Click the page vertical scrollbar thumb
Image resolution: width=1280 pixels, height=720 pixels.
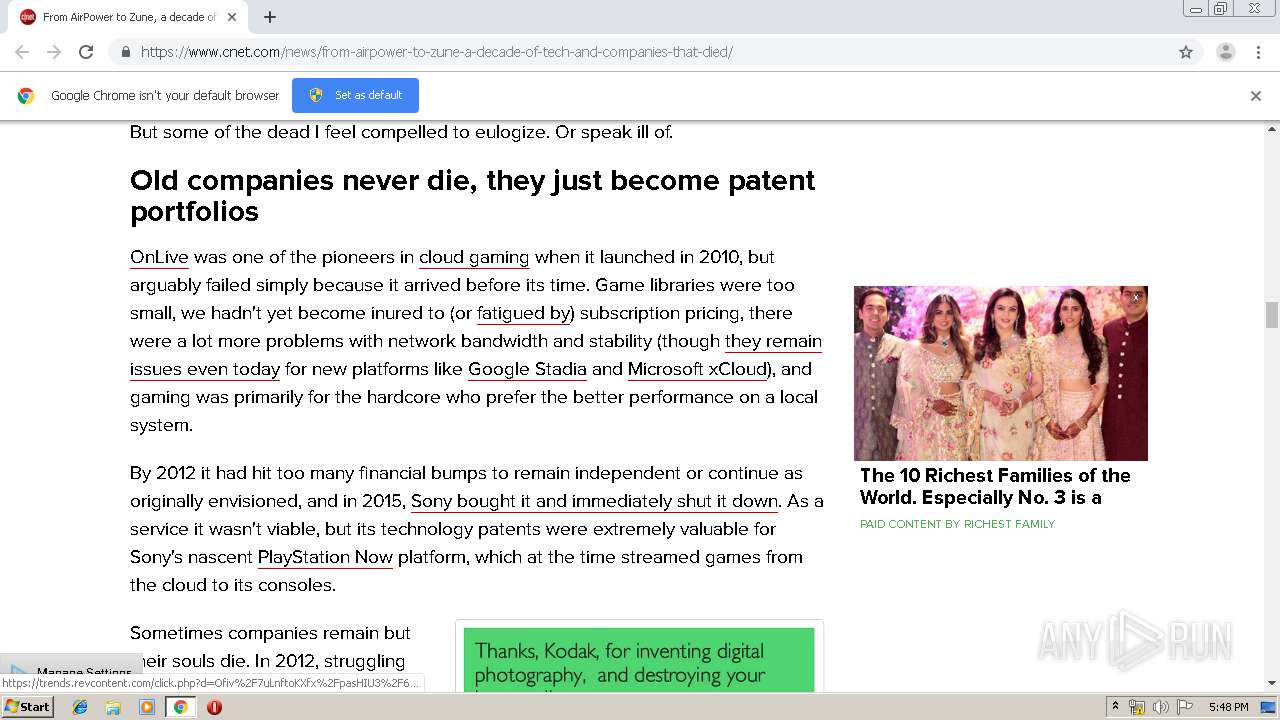[1272, 315]
